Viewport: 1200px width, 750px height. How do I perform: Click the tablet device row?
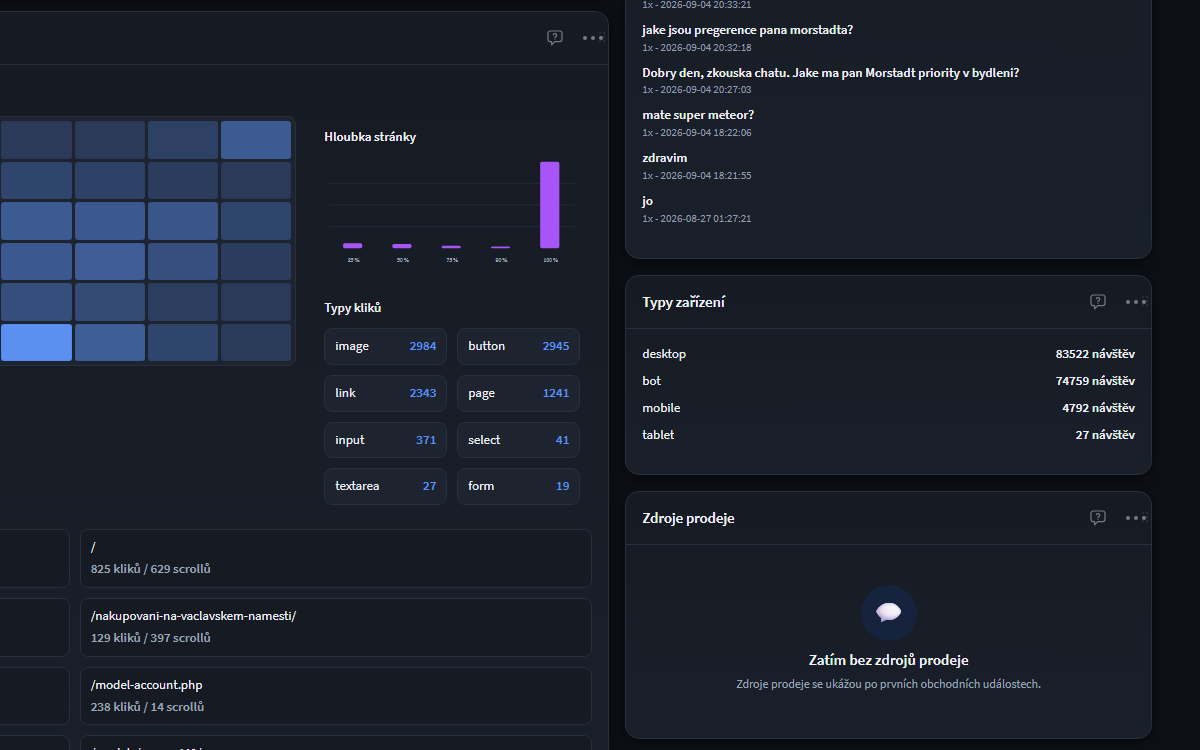[x=888, y=435]
